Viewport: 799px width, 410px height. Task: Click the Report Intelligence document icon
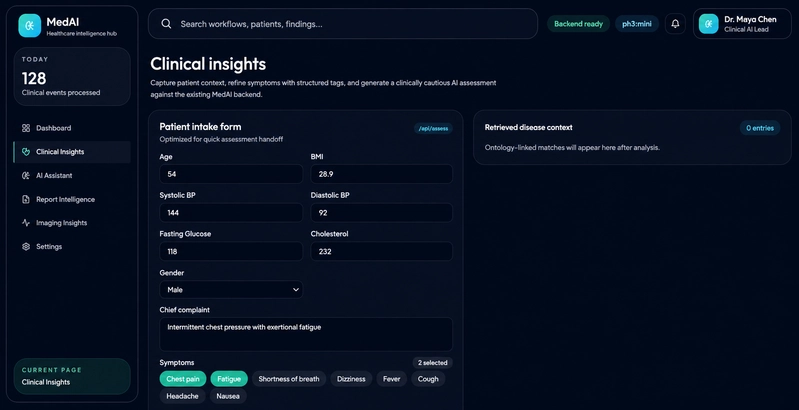tap(26, 199)
